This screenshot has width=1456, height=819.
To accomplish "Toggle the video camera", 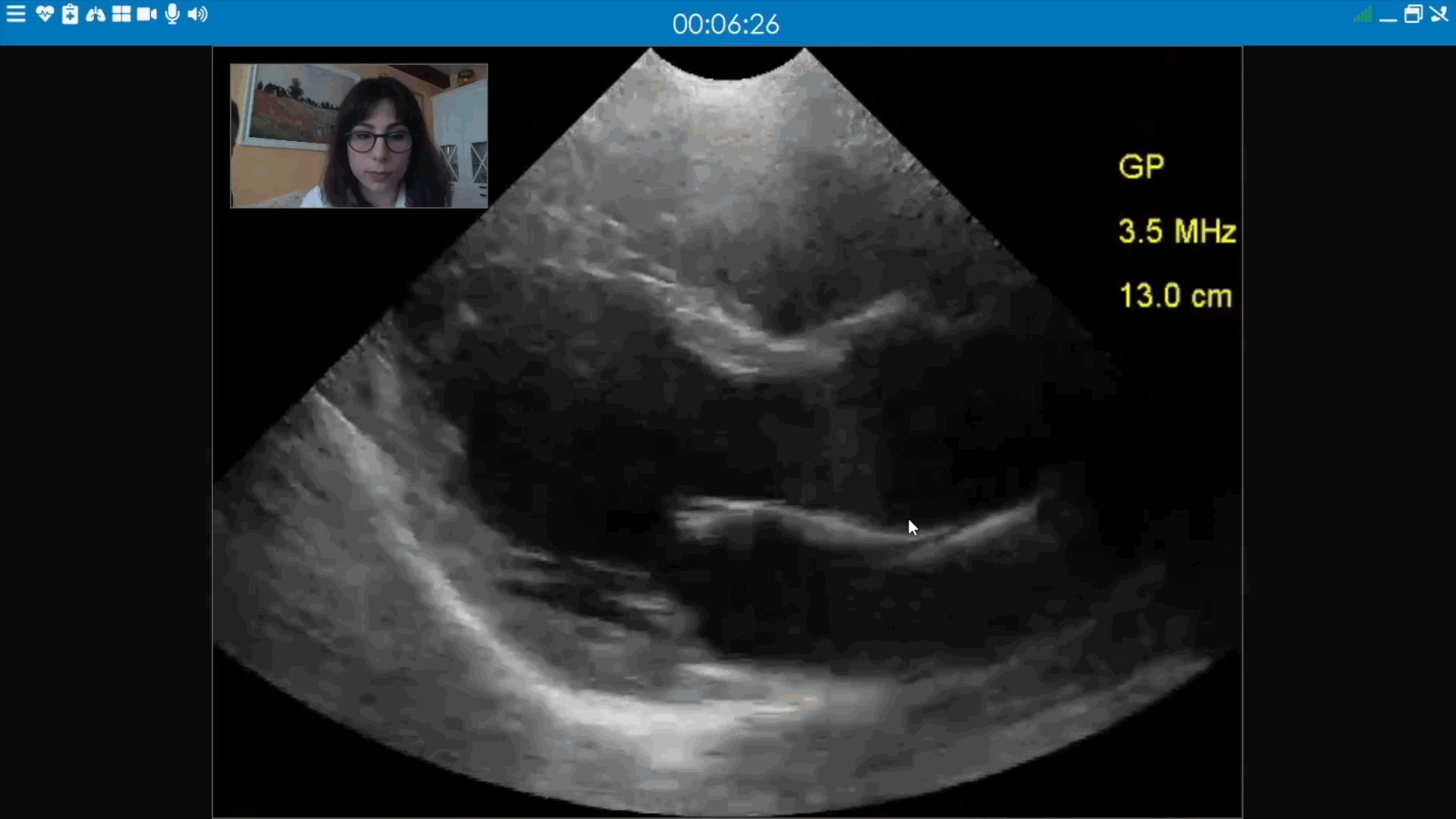I will (147, 14).
